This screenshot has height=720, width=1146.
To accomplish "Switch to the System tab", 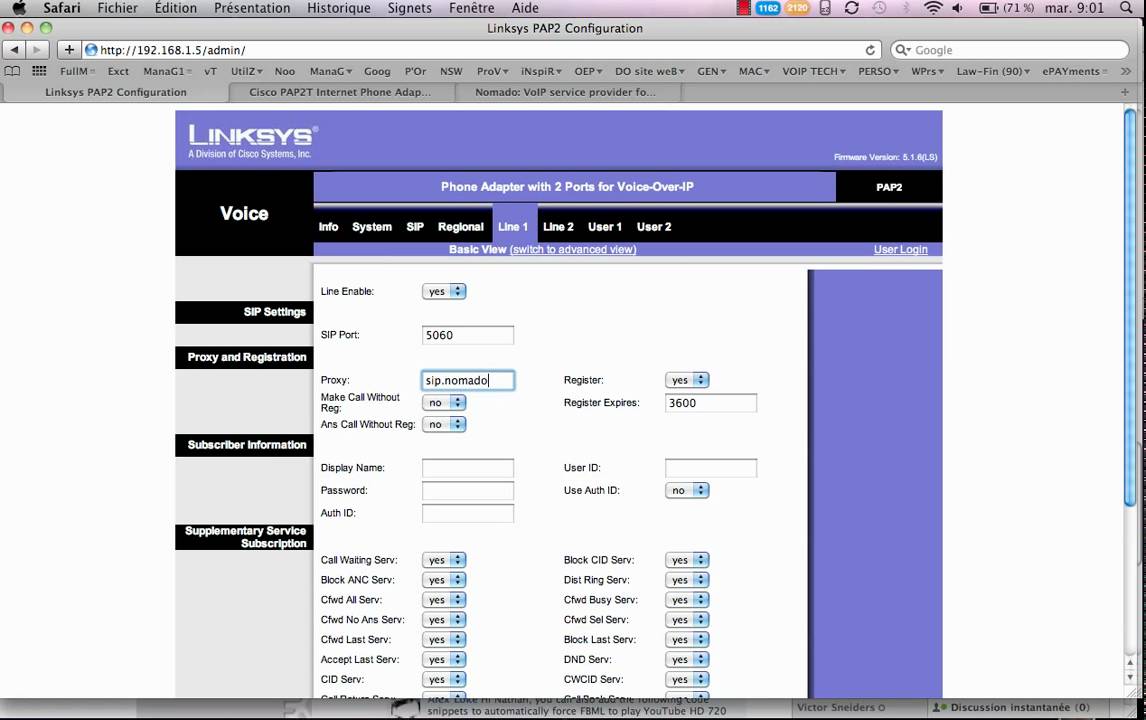I will [371, 227].
